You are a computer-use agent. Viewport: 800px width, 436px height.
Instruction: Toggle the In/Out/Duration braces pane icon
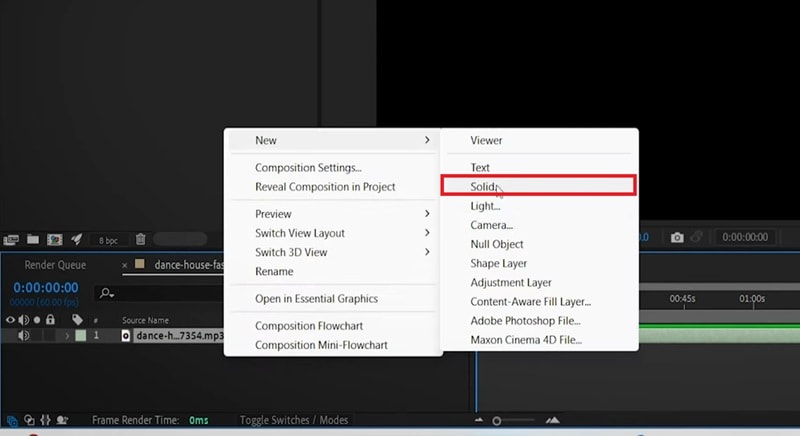coord(45,420)
